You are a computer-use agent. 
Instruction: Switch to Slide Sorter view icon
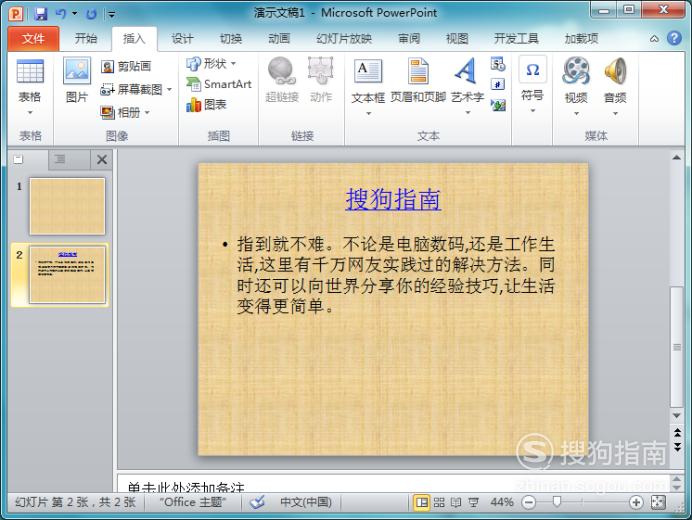439,502
